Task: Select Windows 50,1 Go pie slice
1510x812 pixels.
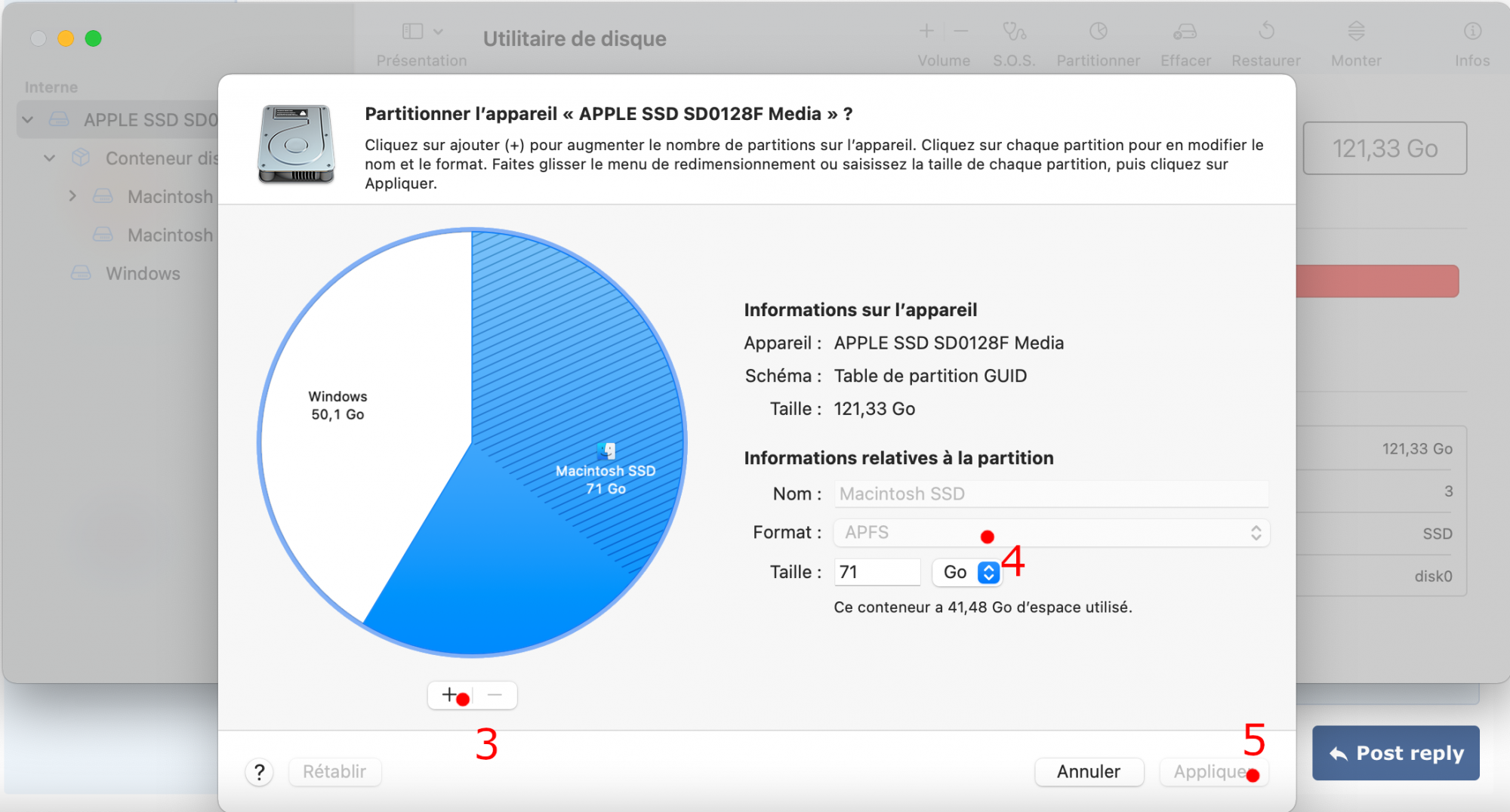Action: pyautogui.click(x=337, y=405)
